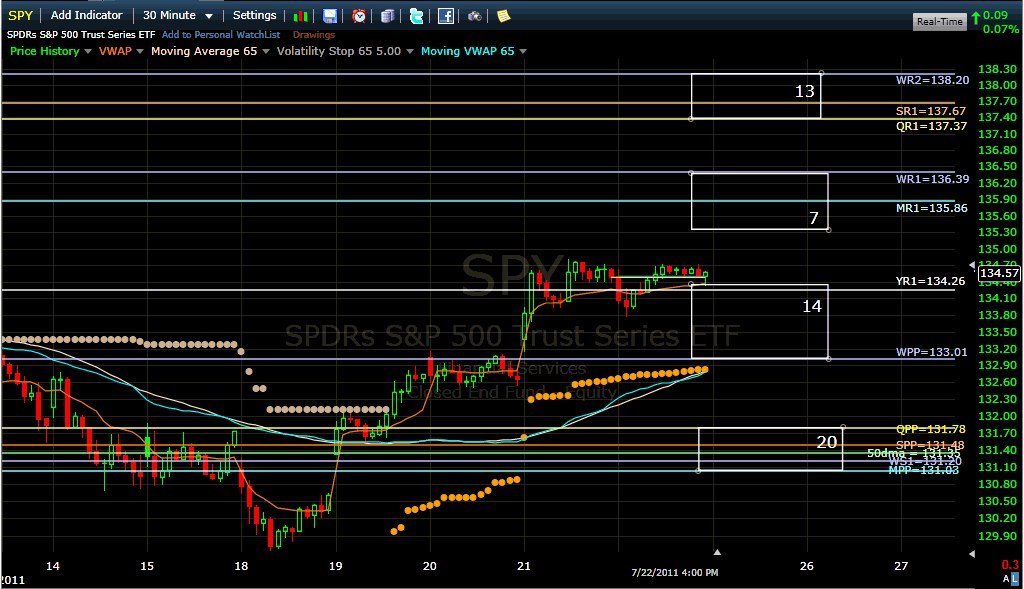
Task: Select the Volatility Stop 65 5.00 label
Action: pos(338,51)
